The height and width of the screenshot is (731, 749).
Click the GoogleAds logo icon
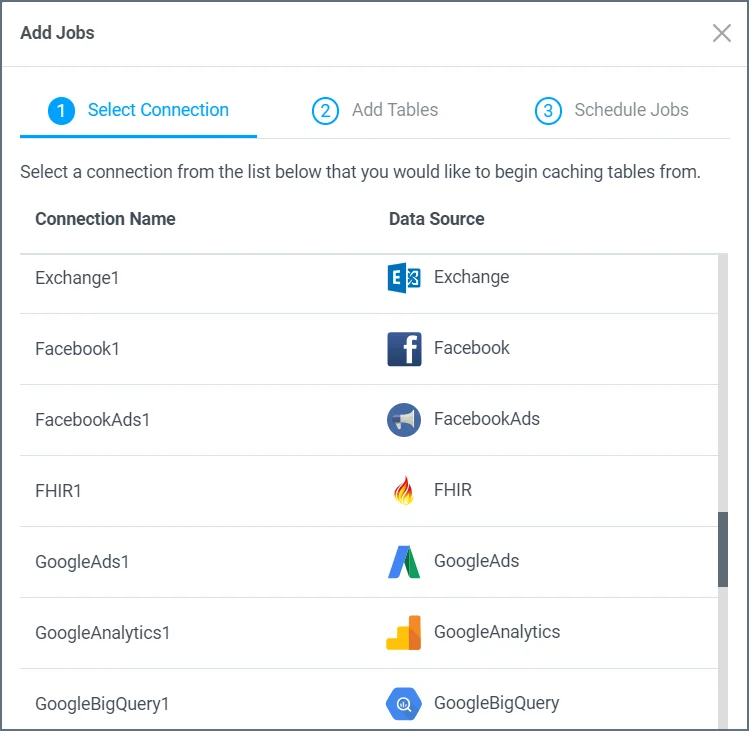[x=404, y=562]
